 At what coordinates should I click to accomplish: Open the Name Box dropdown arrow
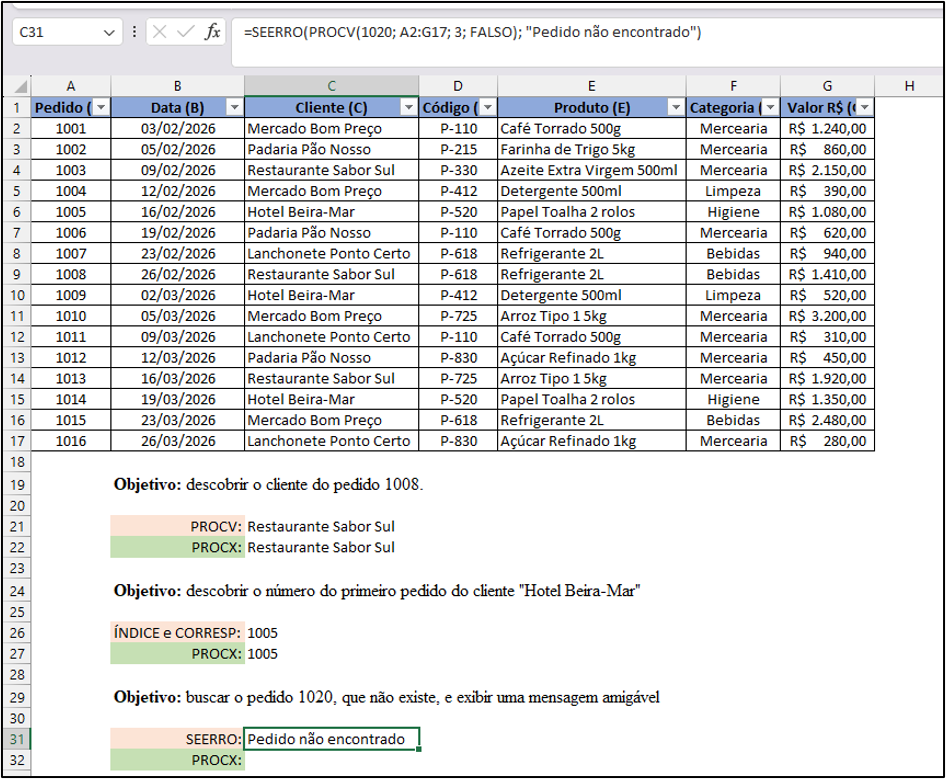pyautogui.click(x=109, y=33)
